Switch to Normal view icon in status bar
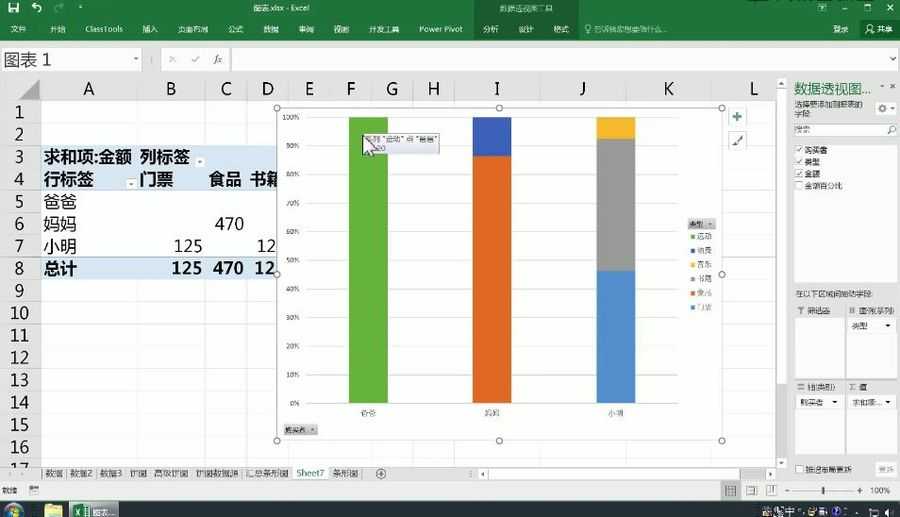The width and height of the screenshot is (900, 517). 730,491
